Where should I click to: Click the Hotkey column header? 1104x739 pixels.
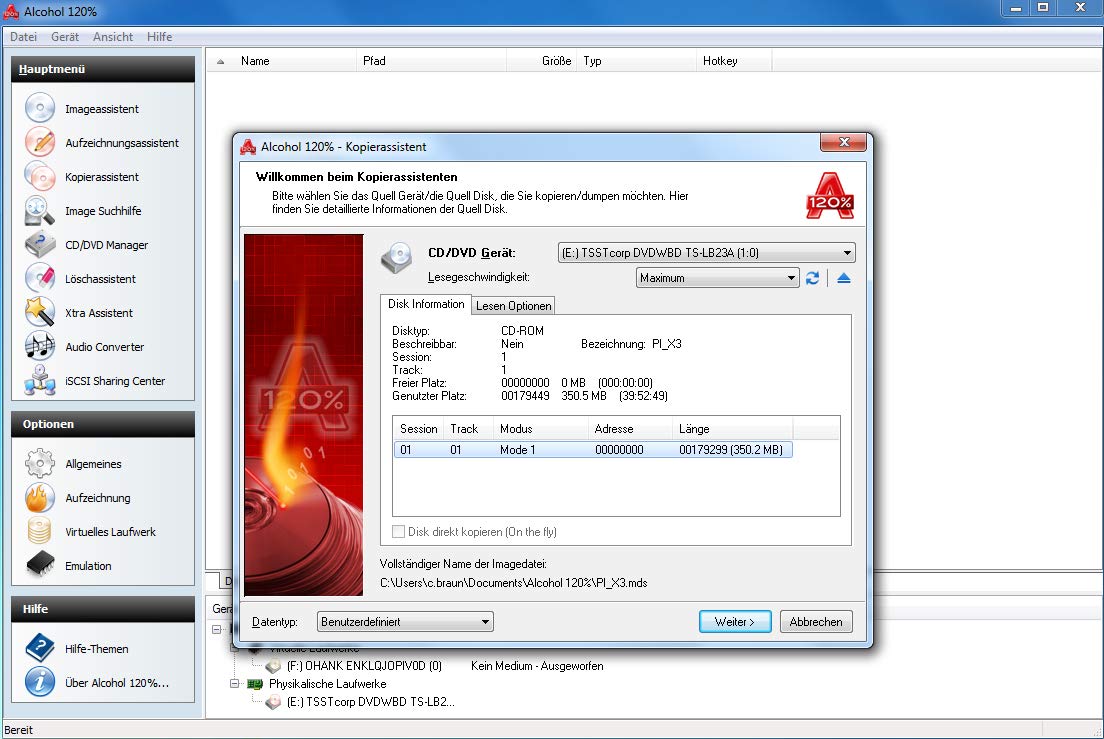click(734, 61)
